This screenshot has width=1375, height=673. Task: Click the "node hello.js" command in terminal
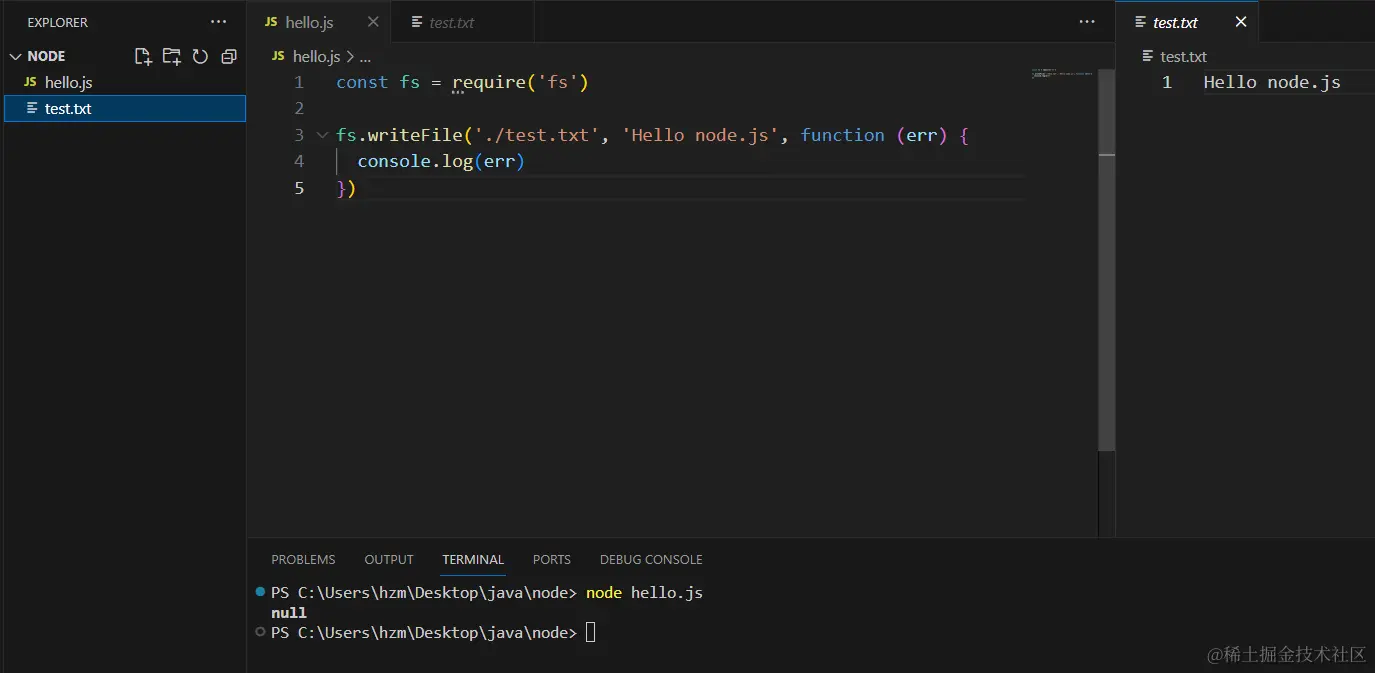point(644,593)
